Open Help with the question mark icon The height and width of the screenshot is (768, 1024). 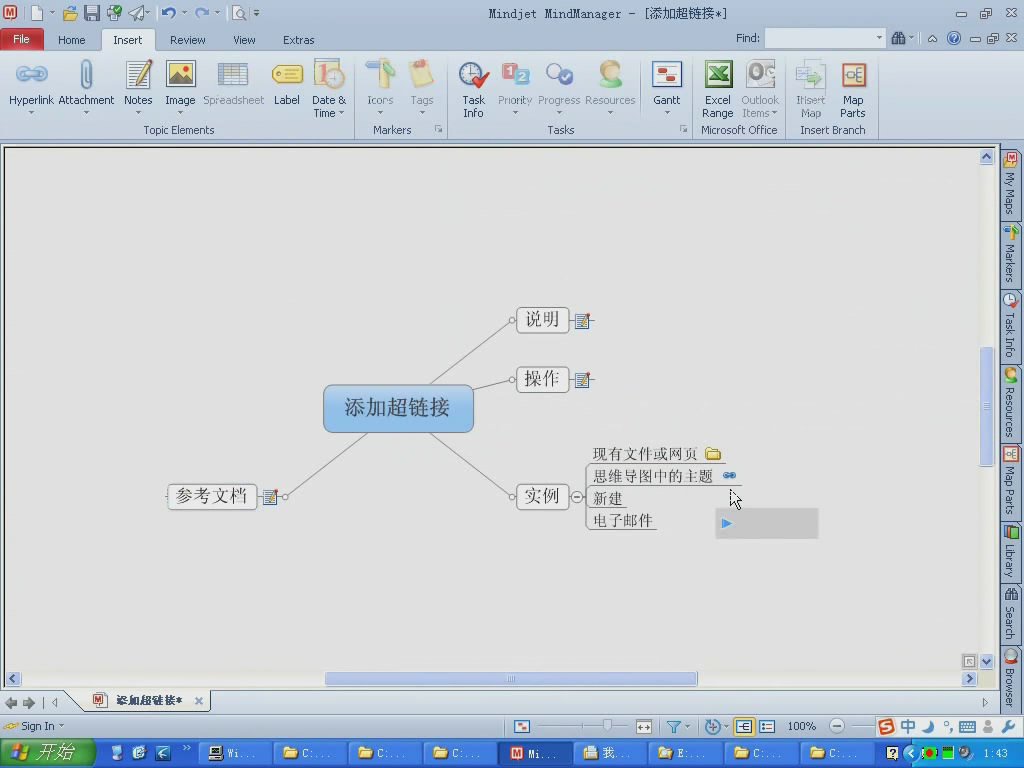[953, 39]
